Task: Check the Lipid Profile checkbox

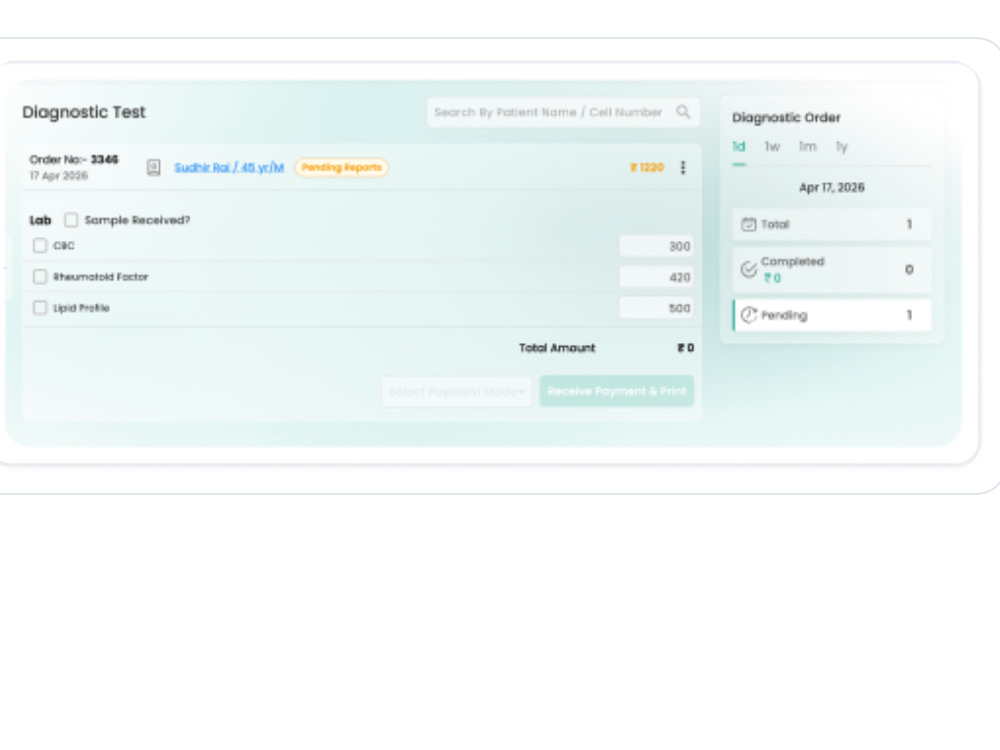Action: click(x=40, y=308)
